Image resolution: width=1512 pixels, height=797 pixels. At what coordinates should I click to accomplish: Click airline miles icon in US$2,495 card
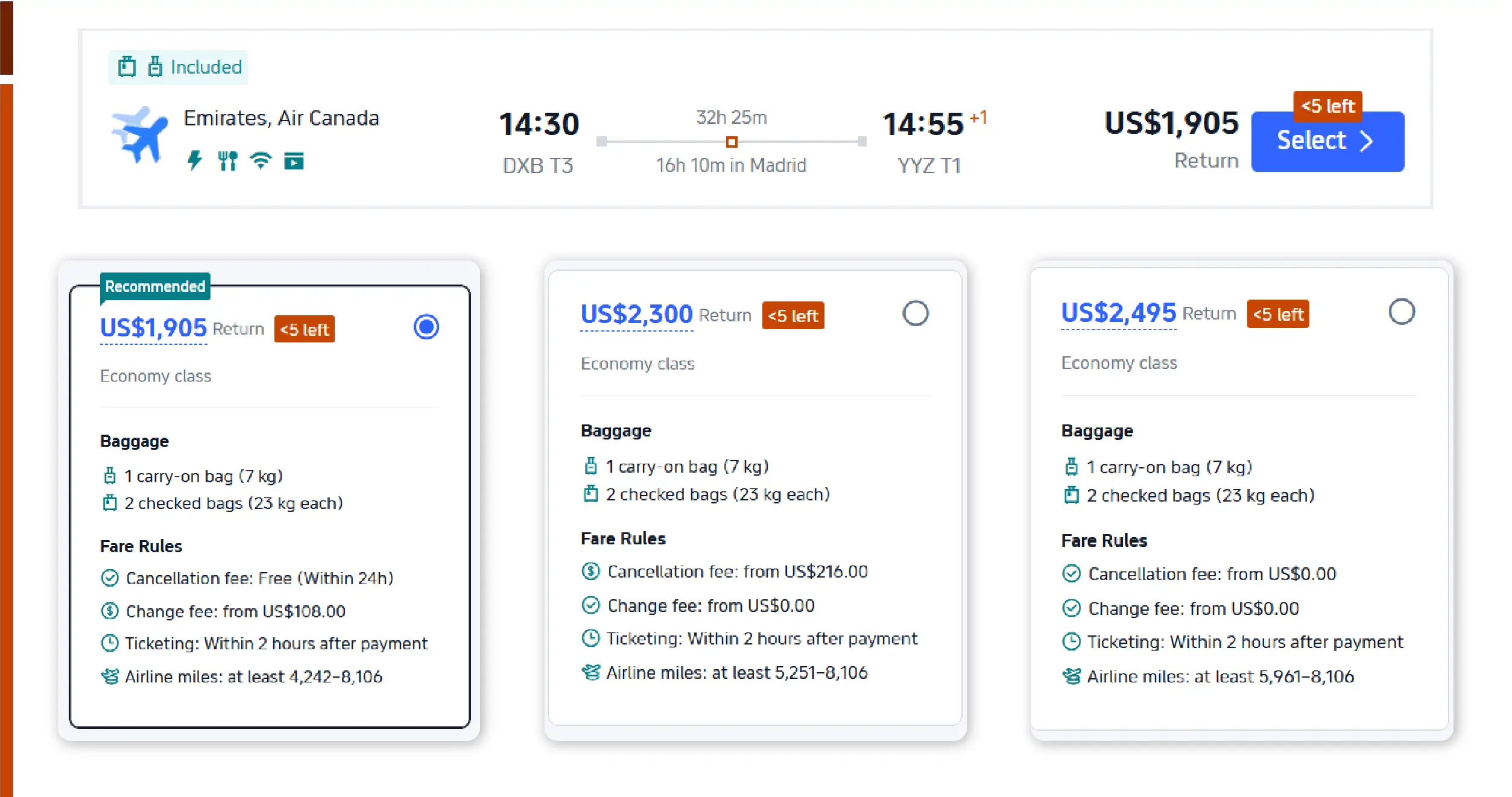coord(1071,676)
